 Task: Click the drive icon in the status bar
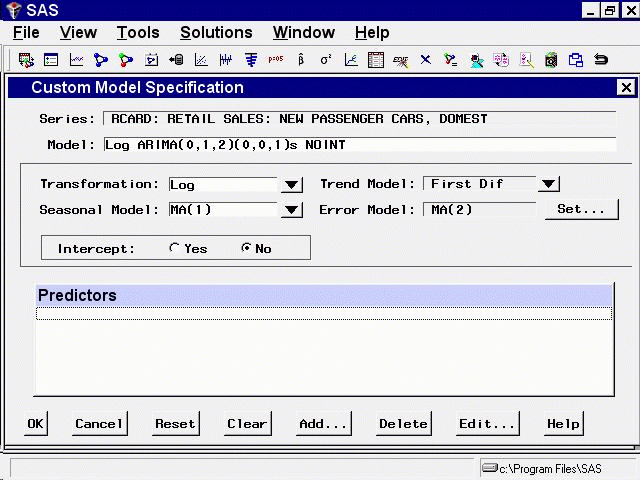(x=489, y=467)
